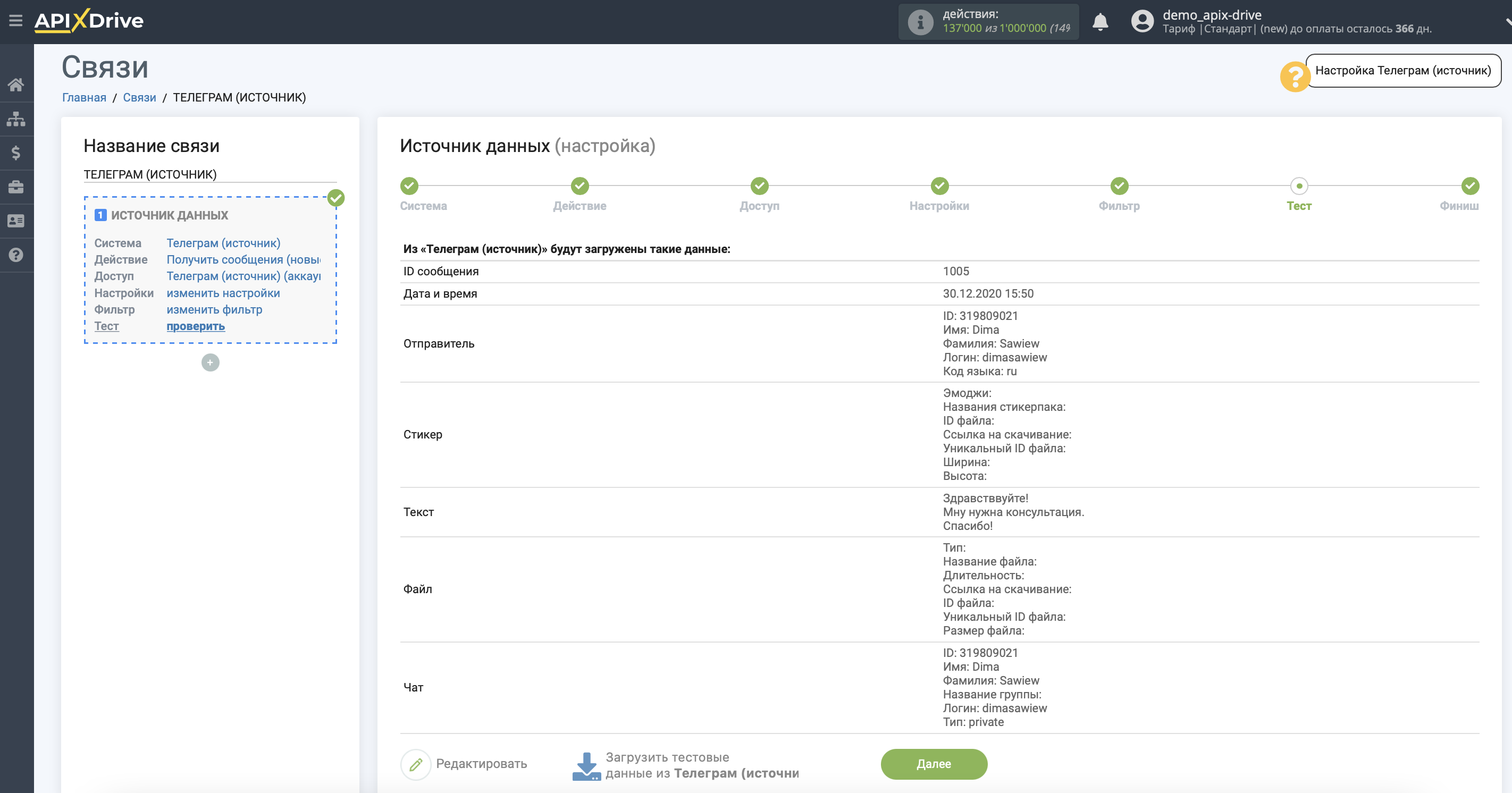Click the sender Логин: dimasawiew line
Viewport: 1512px width, 793px height.
(x=995, y=358)
